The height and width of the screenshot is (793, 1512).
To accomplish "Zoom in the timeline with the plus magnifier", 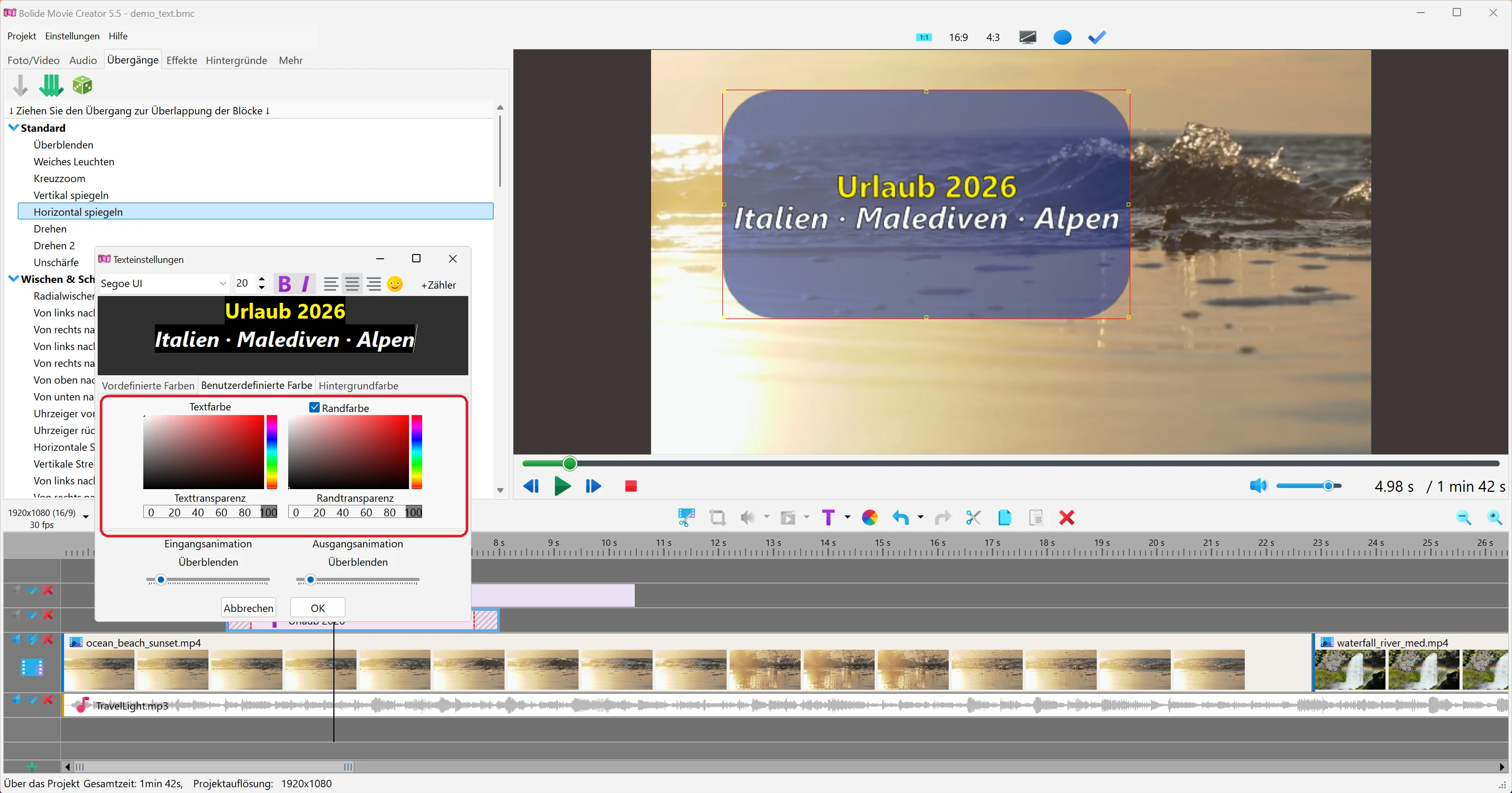I will point(1494,517).
